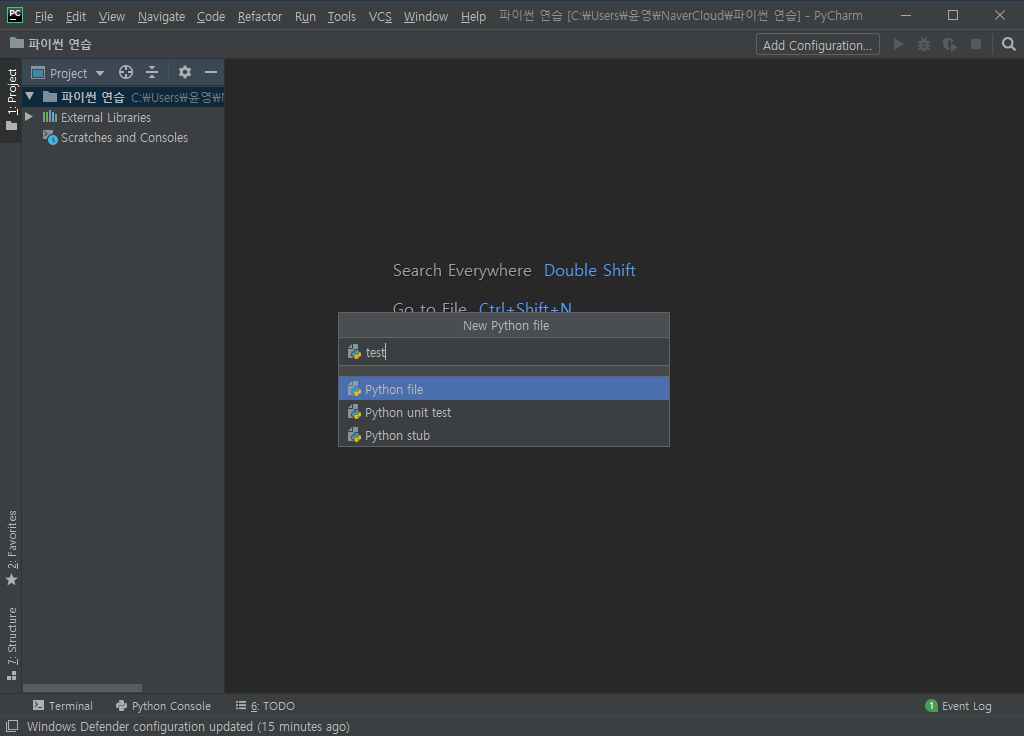Open the Edit menu

pos(76,16)
